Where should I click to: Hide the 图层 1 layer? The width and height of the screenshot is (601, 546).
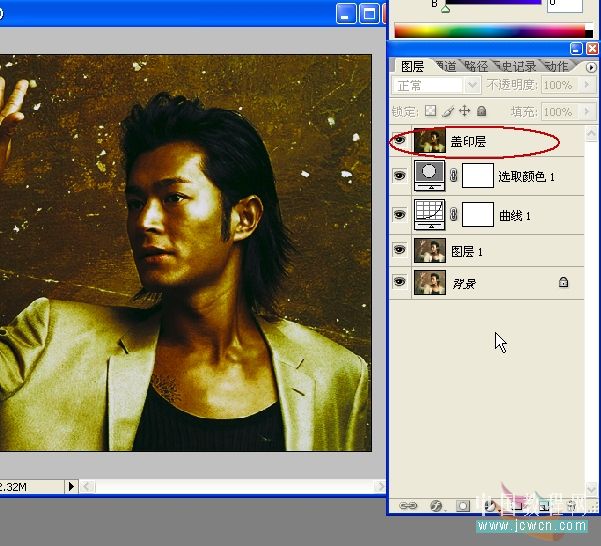point(400,250)
